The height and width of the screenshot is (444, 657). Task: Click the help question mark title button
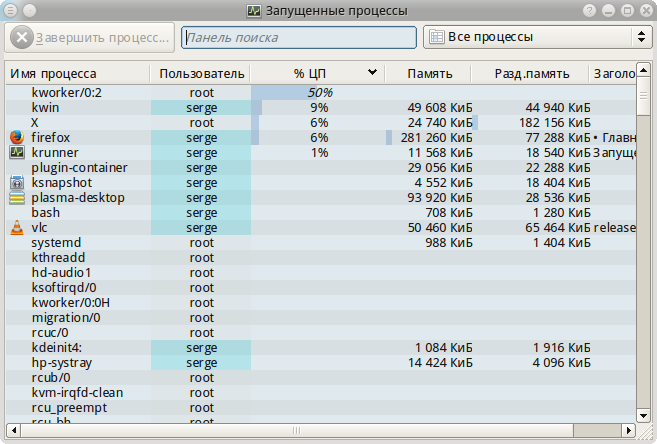tap(590, 10)
